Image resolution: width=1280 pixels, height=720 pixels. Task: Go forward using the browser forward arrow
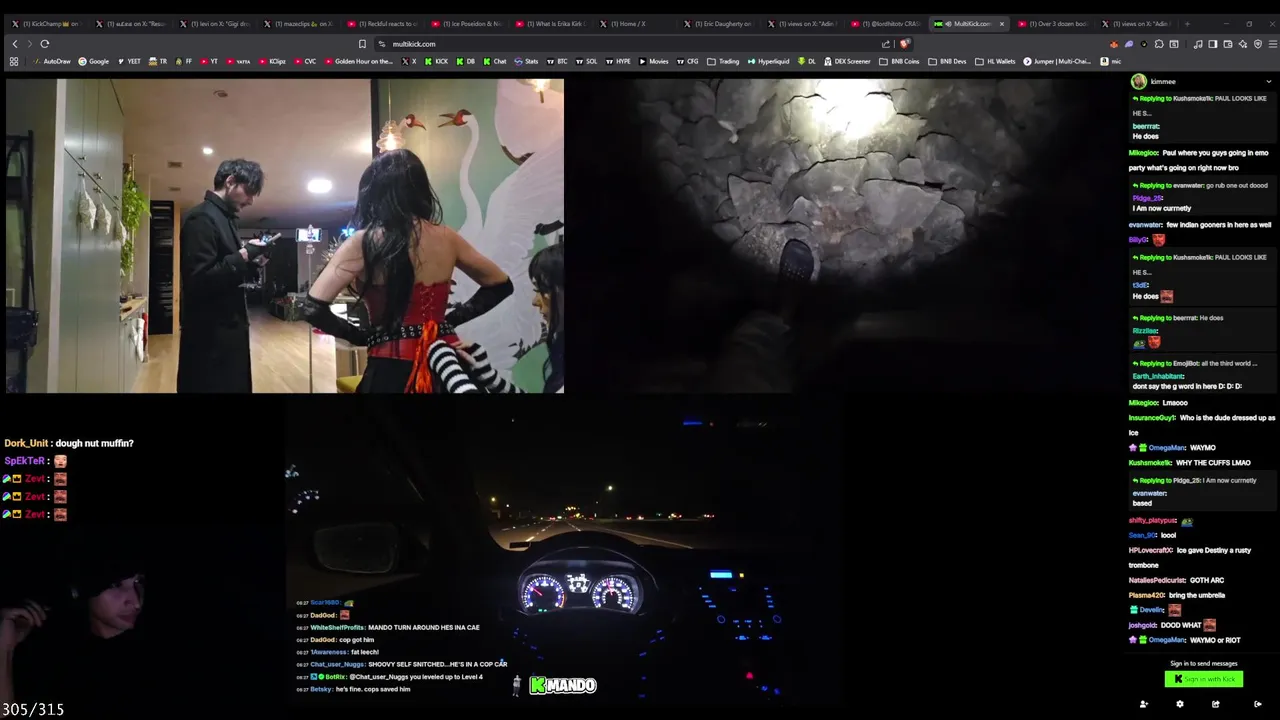[x=29, y=44]
